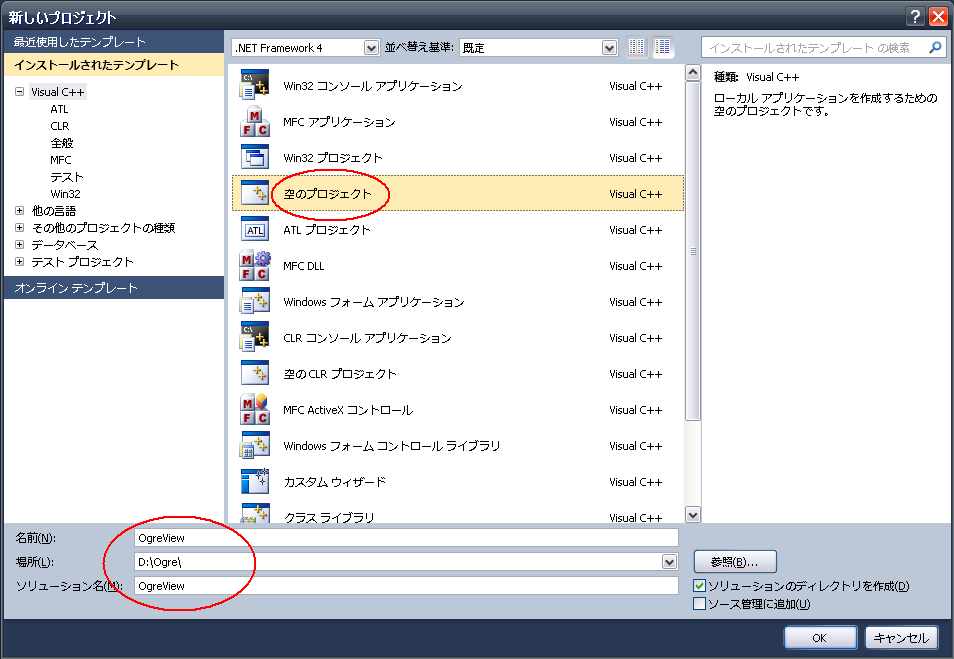Image resolution: width=954 pixels, height=659 pixels.
Task: Select the 他の言語 tree label
Action: (x=54, y=211)
